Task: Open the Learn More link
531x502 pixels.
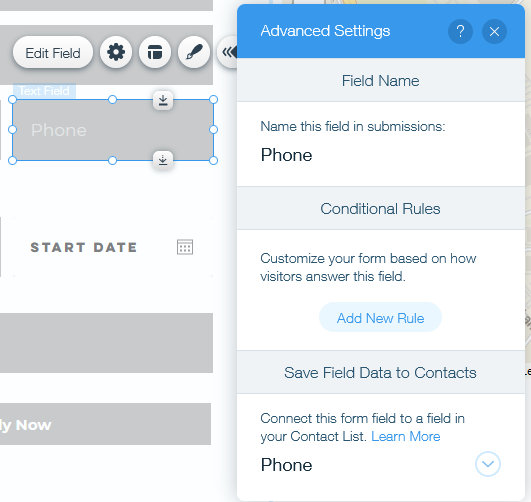Action: pyautogui.click(x=406, y=436)
